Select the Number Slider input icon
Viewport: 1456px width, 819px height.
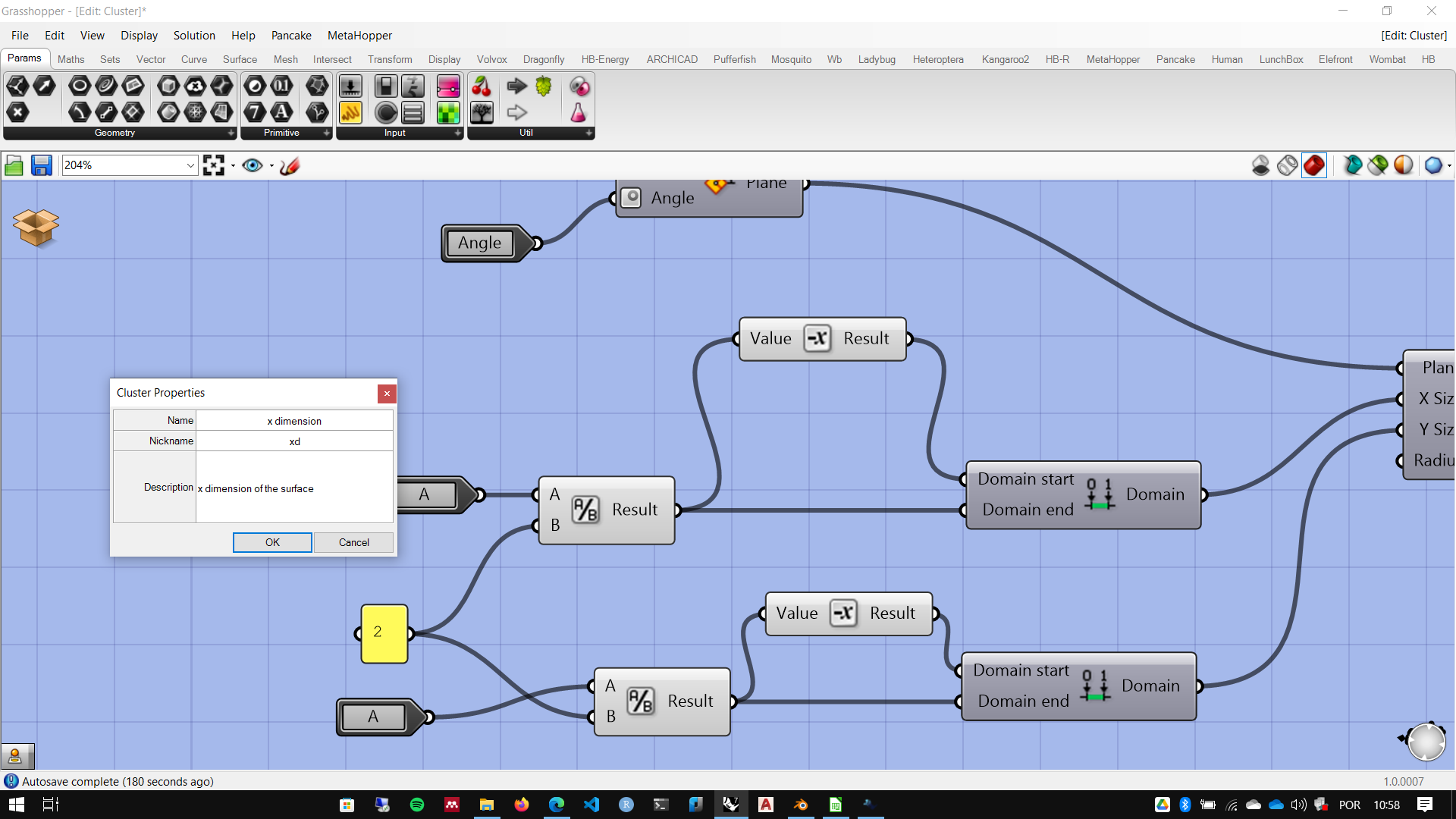click(x=350, y=86)
